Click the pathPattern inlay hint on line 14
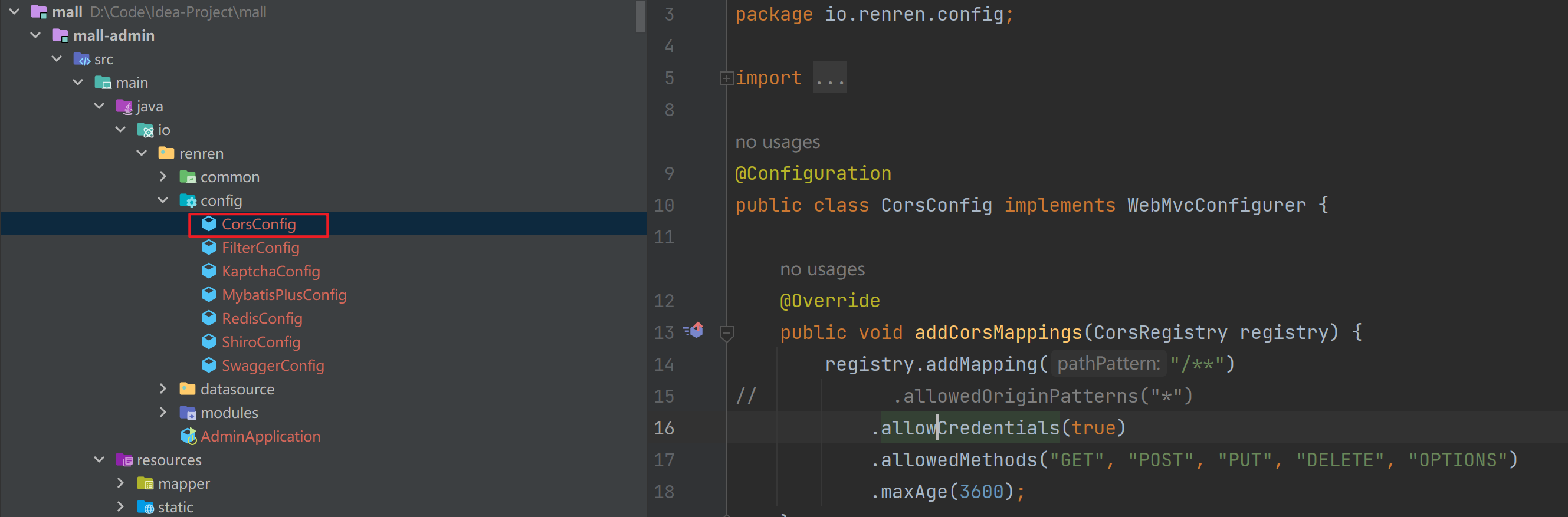 (x=1108, y=364)
